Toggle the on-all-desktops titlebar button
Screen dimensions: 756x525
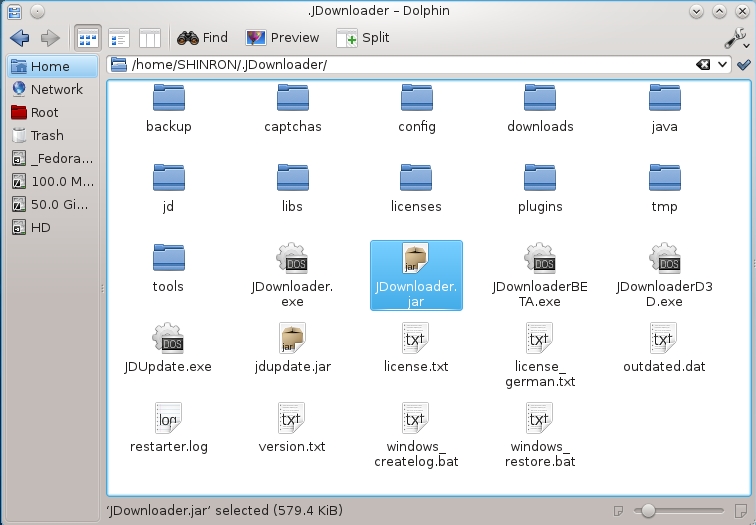[37, 11]
